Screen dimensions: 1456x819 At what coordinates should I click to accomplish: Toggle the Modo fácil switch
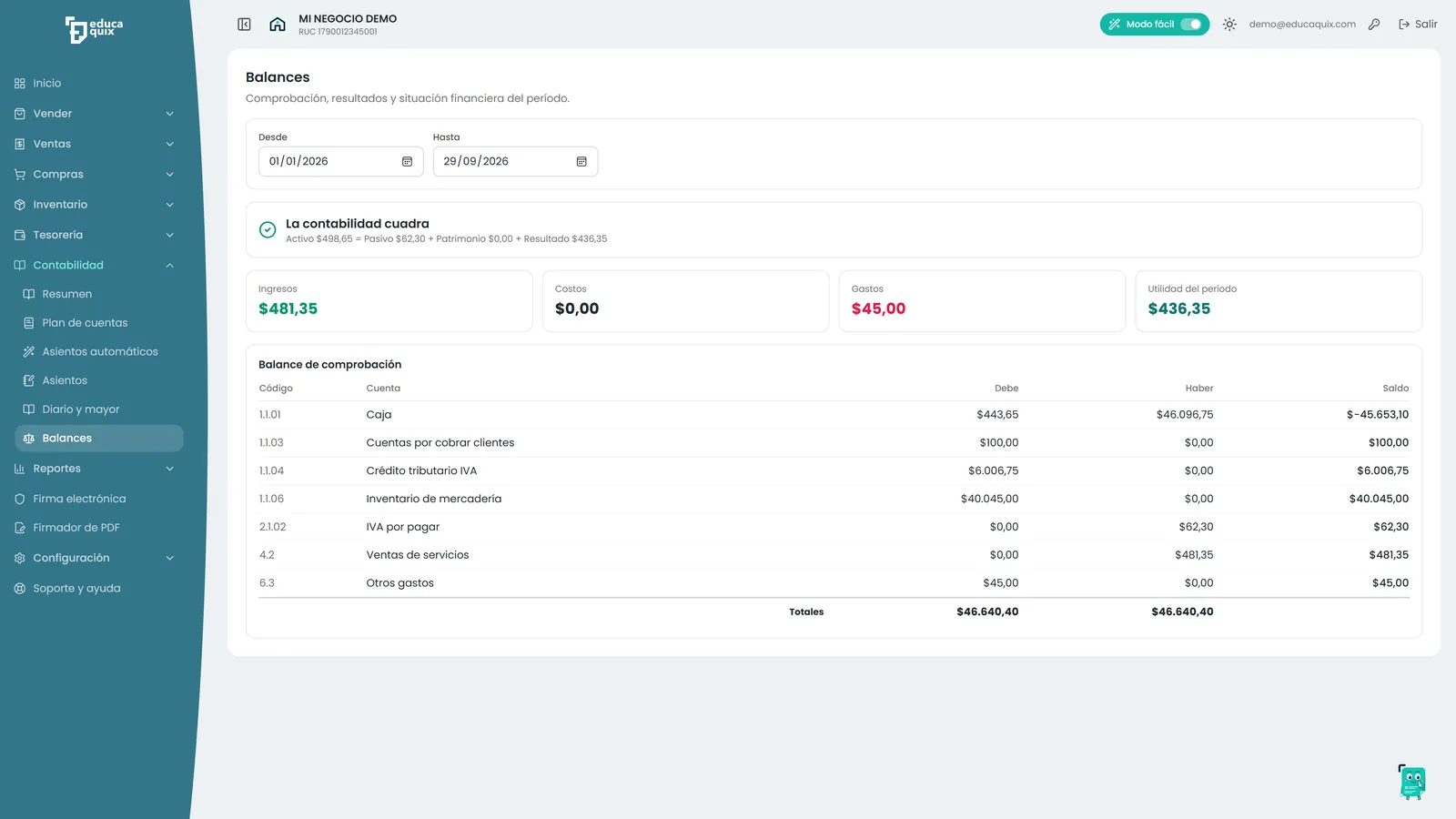(1190, 25)
